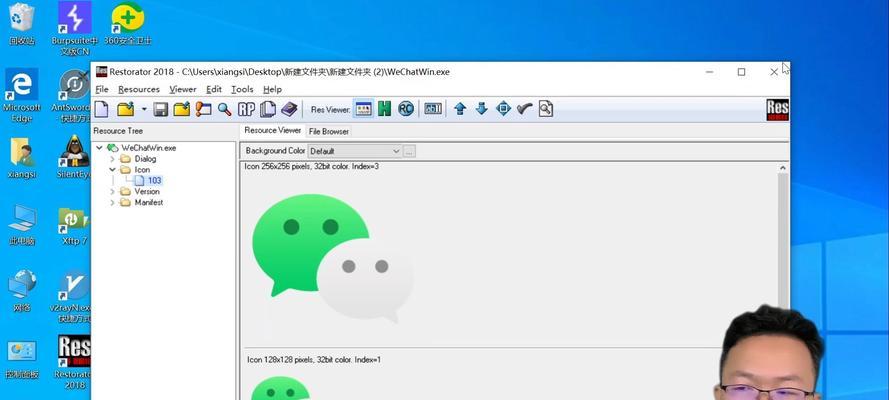Click the ab| text edit mode icon
The image size is (889, 400).
(x=433, y=109)
